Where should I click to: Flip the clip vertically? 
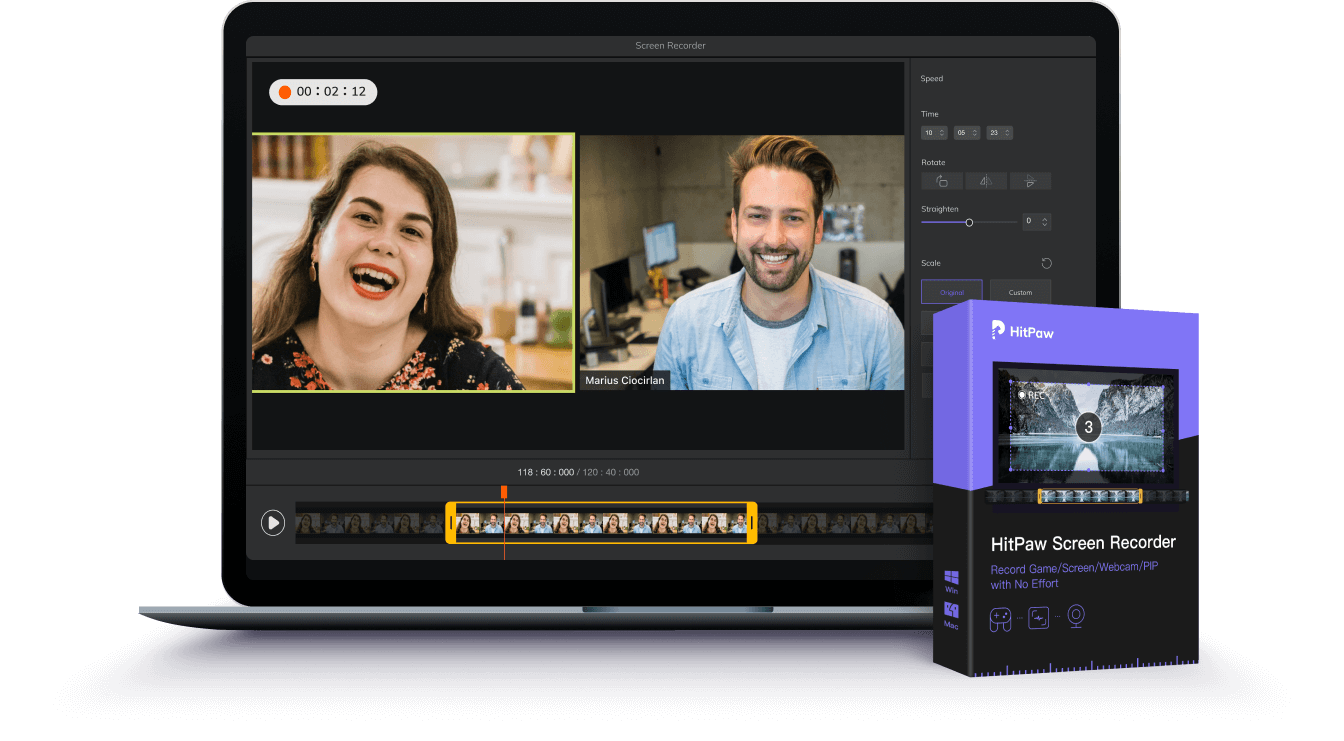coord(1030,181)
